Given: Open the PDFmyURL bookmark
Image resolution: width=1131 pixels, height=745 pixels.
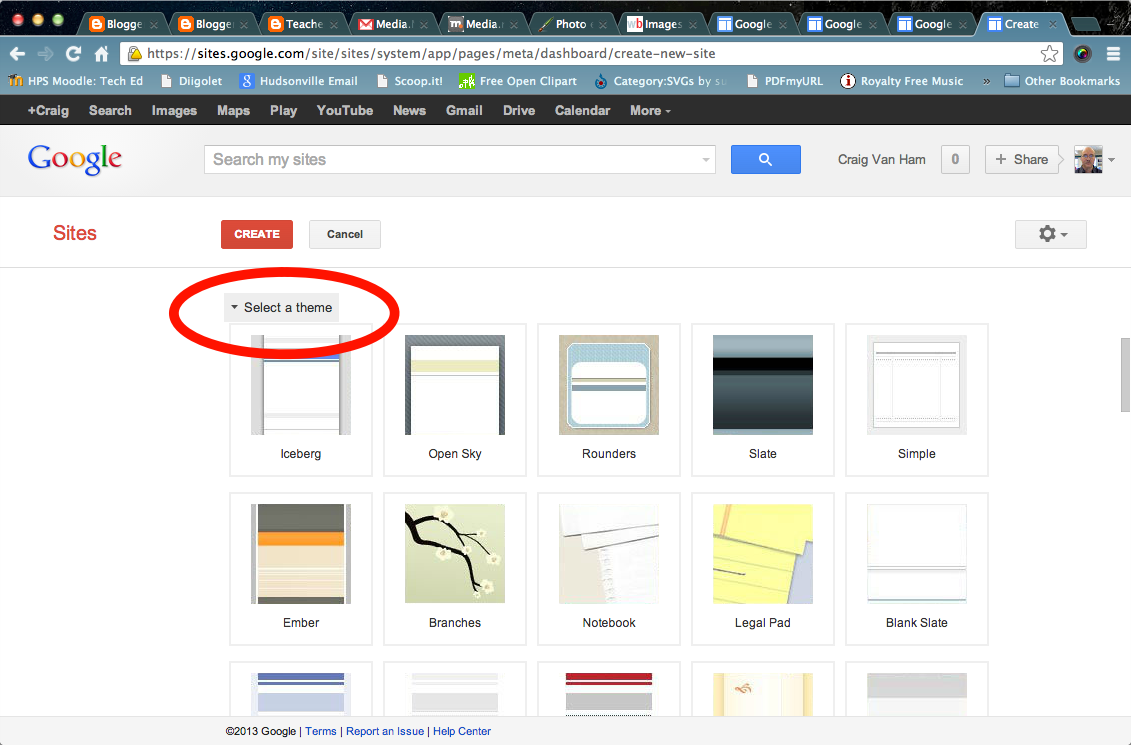Looking at the screenshot, I should [x=785, y=81].
